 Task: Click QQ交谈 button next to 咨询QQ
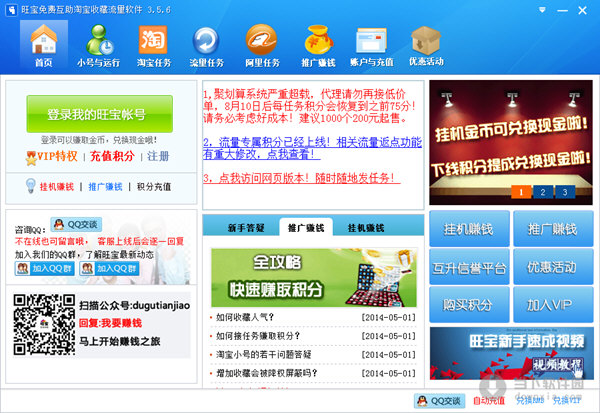point(76,225)
